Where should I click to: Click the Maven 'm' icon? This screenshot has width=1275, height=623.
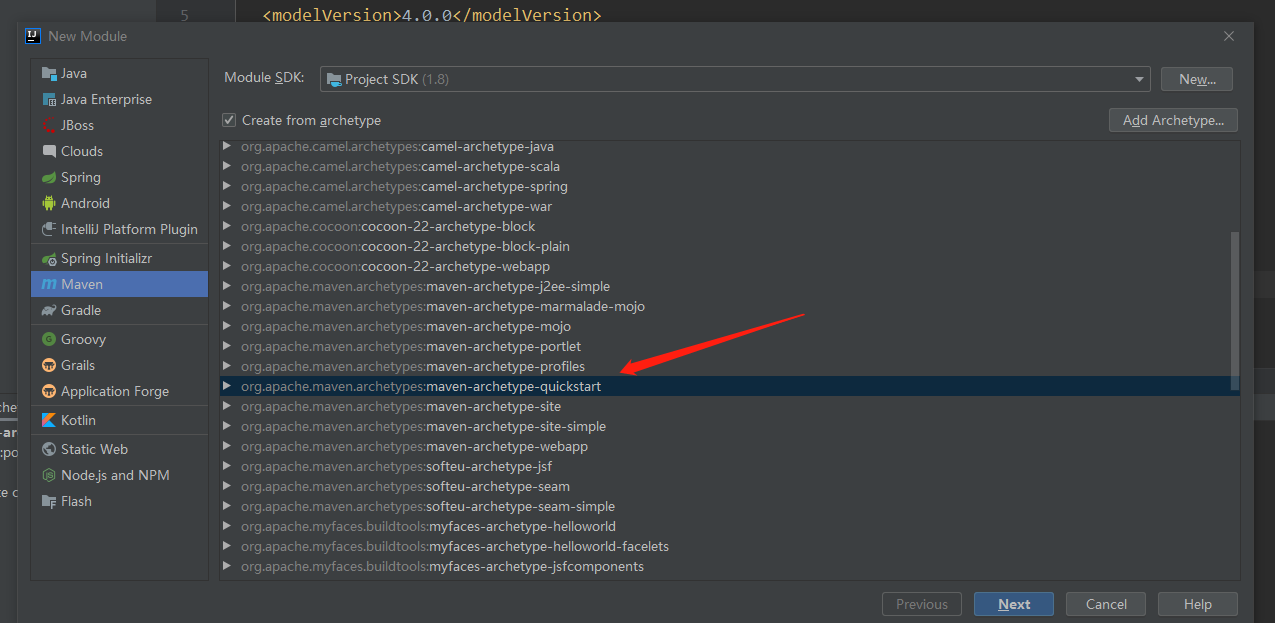49,284
